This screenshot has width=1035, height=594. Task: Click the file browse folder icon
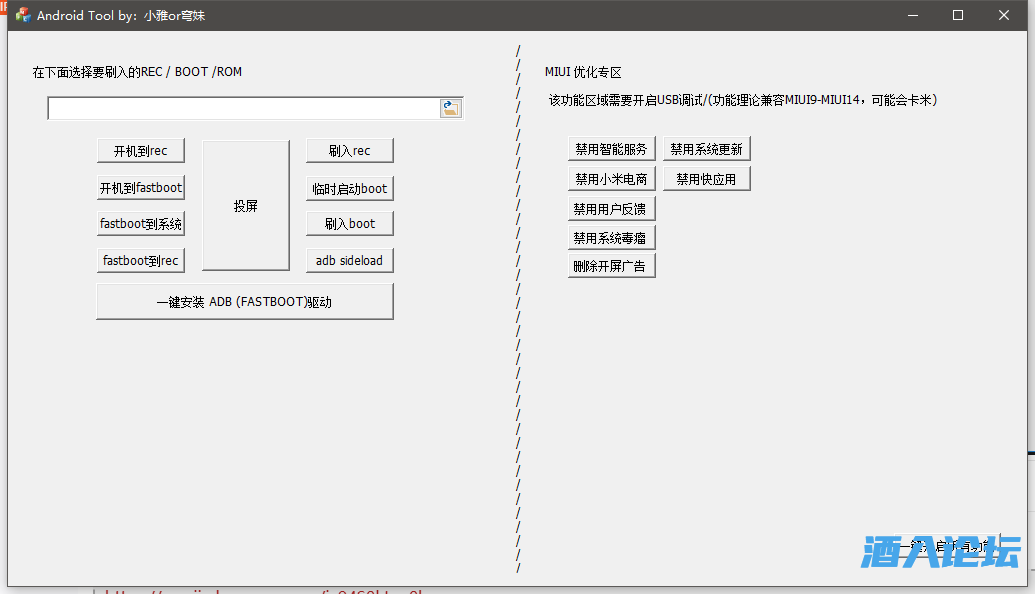tap(451, 109)
